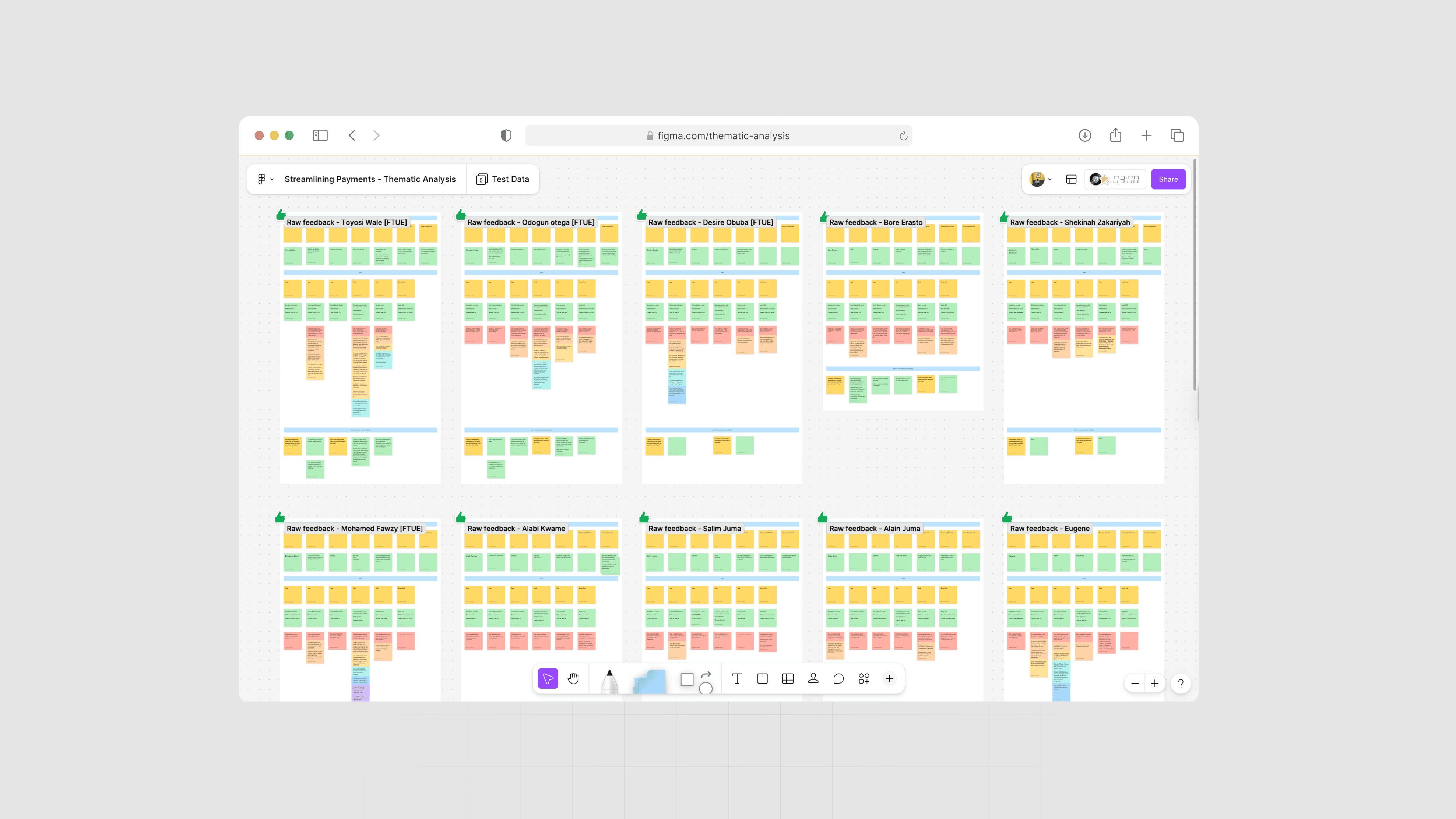This screenshot has height=819, width=1456.
Task: Choose the Section tool
Action: point(762,678)
